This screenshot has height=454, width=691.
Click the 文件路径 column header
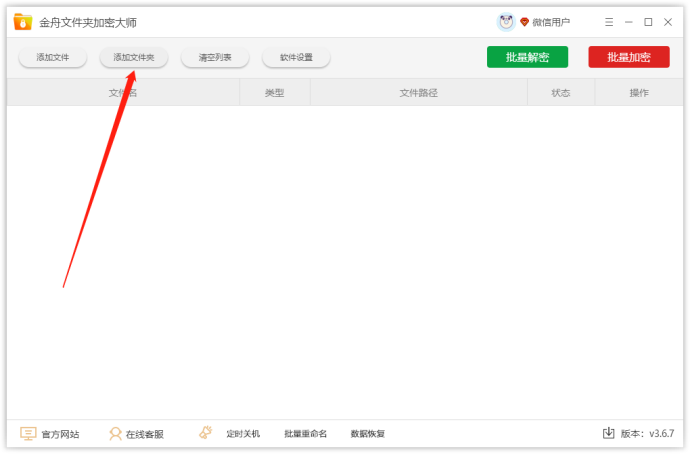click(419, 93)
